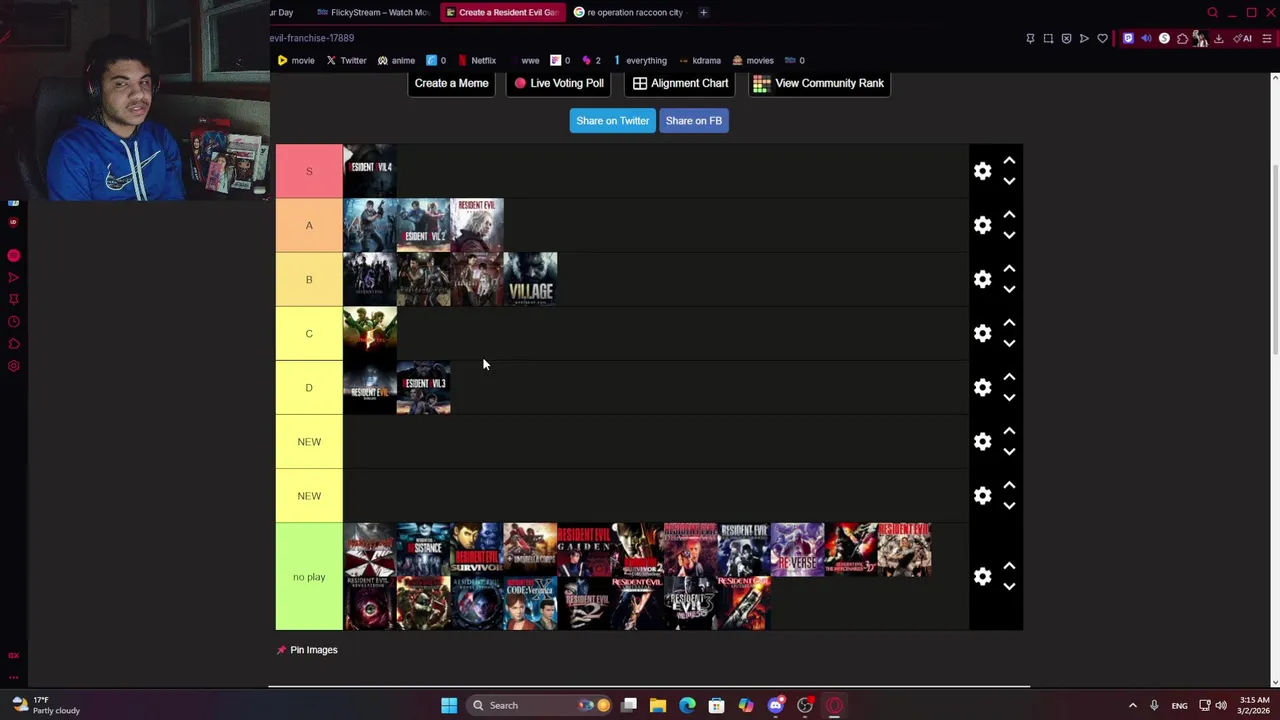The height and width of the screenshot is (720, 1280).
Task: Move the second NEW tier row down
Action: pos(1009,505)
